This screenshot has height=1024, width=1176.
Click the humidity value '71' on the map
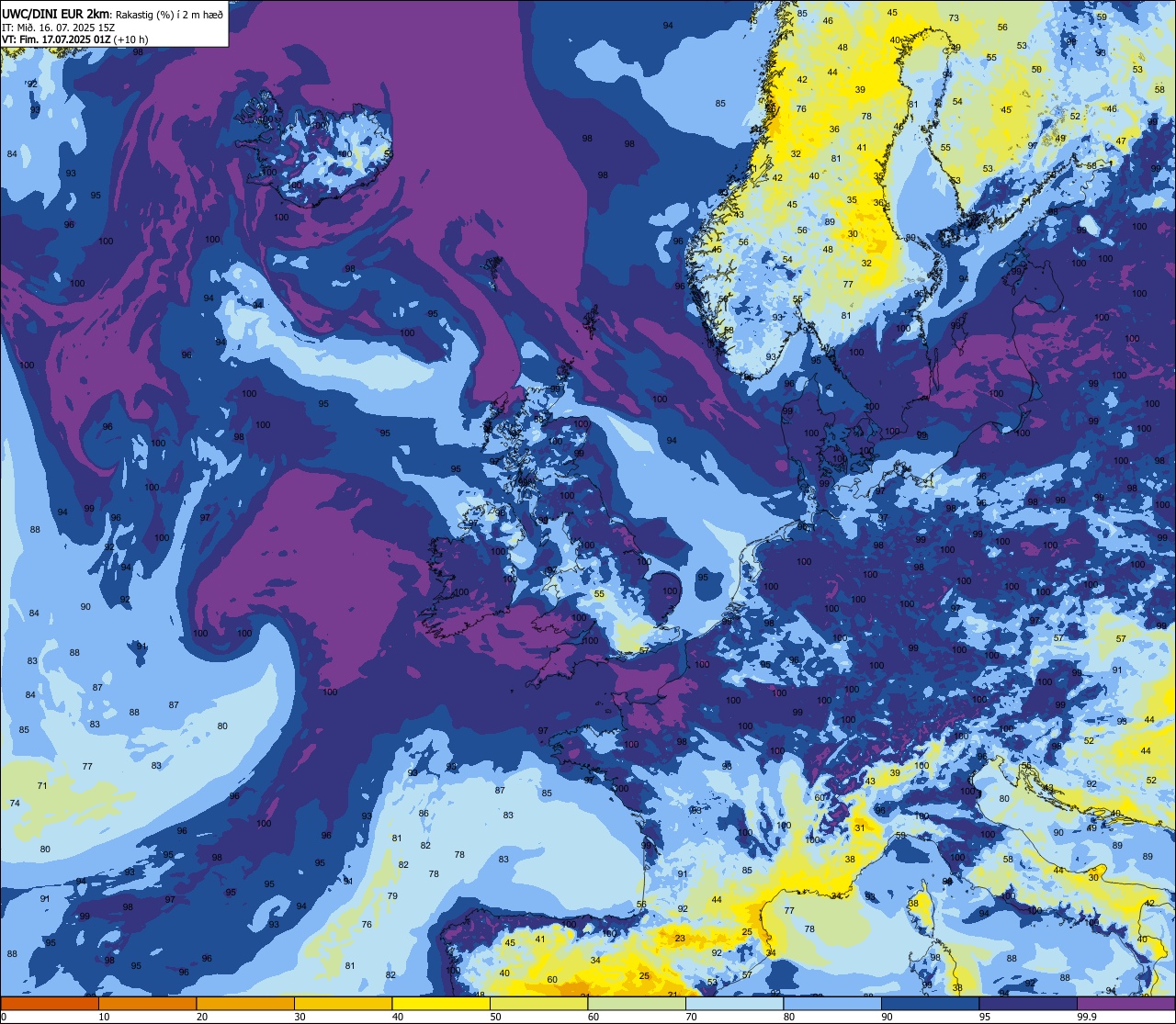[41, 786]
